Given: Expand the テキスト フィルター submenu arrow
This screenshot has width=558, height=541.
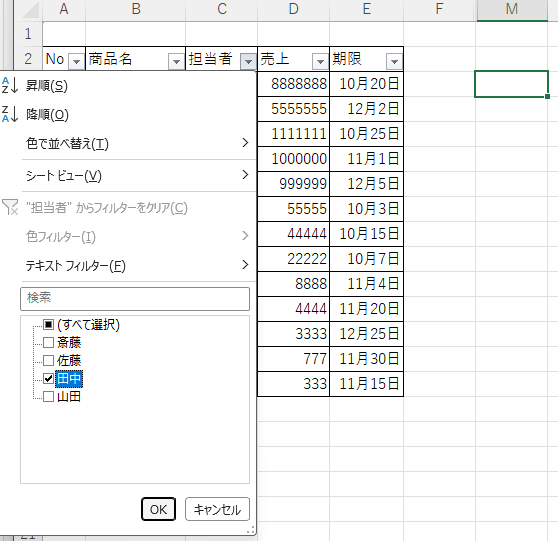Looking at the screenshot, I should coord(245,264).
